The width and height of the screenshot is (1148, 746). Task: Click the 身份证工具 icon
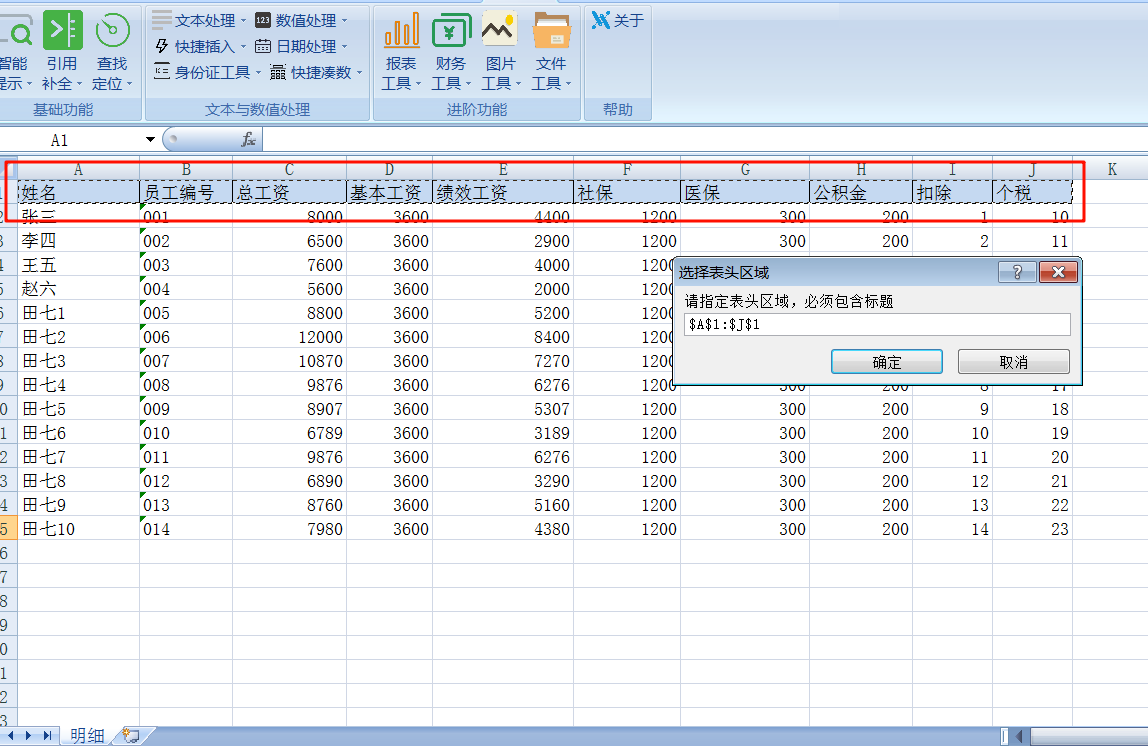pyautogui.click(x=162, y=72)
